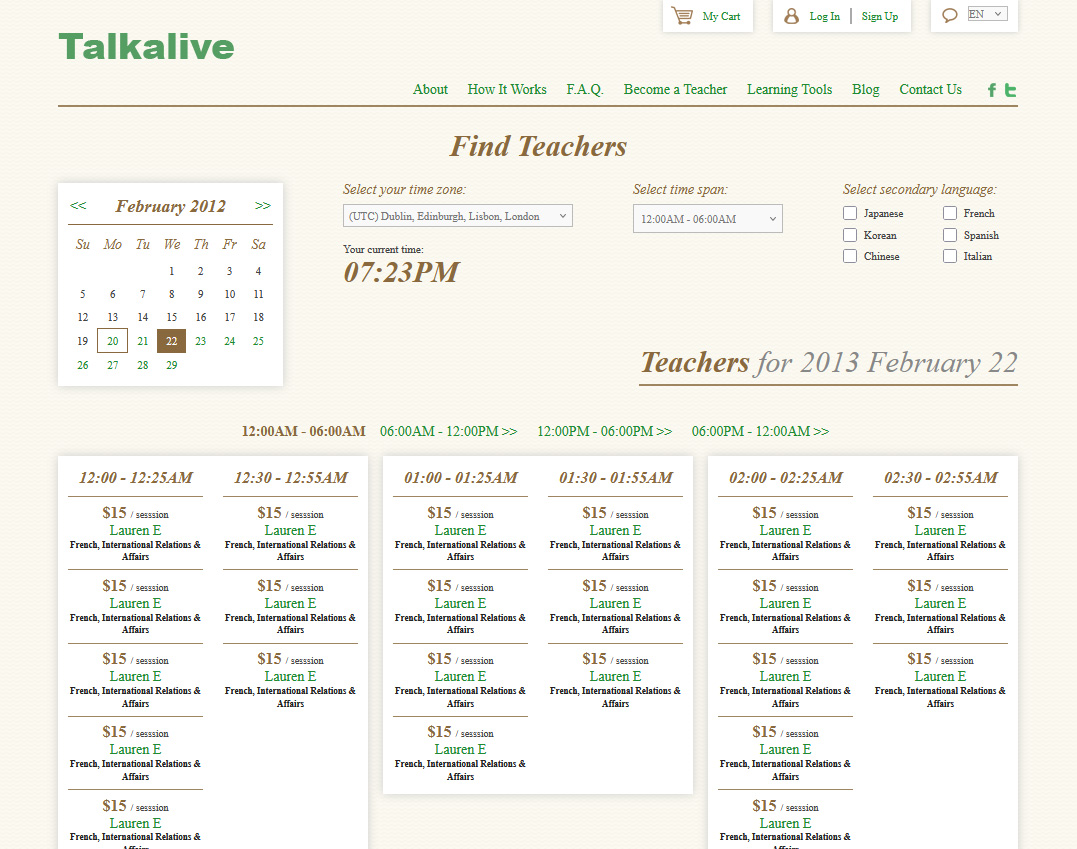Click the Talkalive logo
The width and height of the screenshot is (1077, 849).
[x=146, y=47]
